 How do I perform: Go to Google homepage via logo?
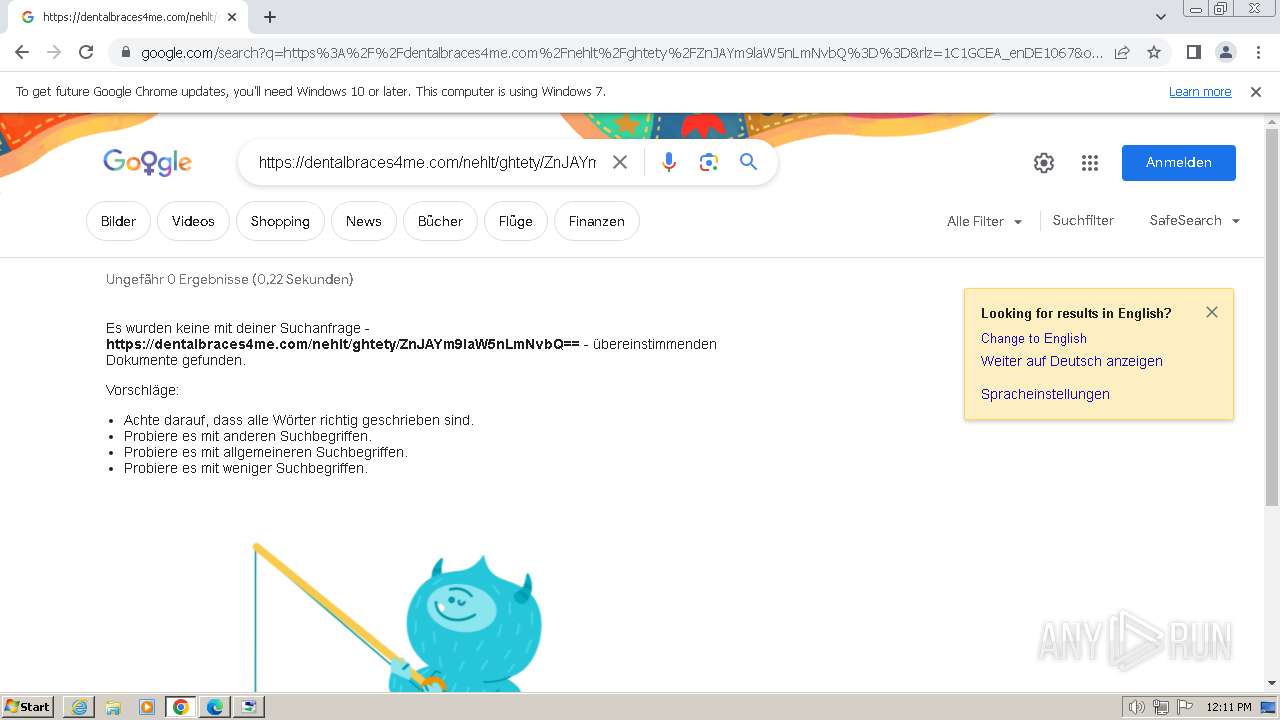[147, 162]
